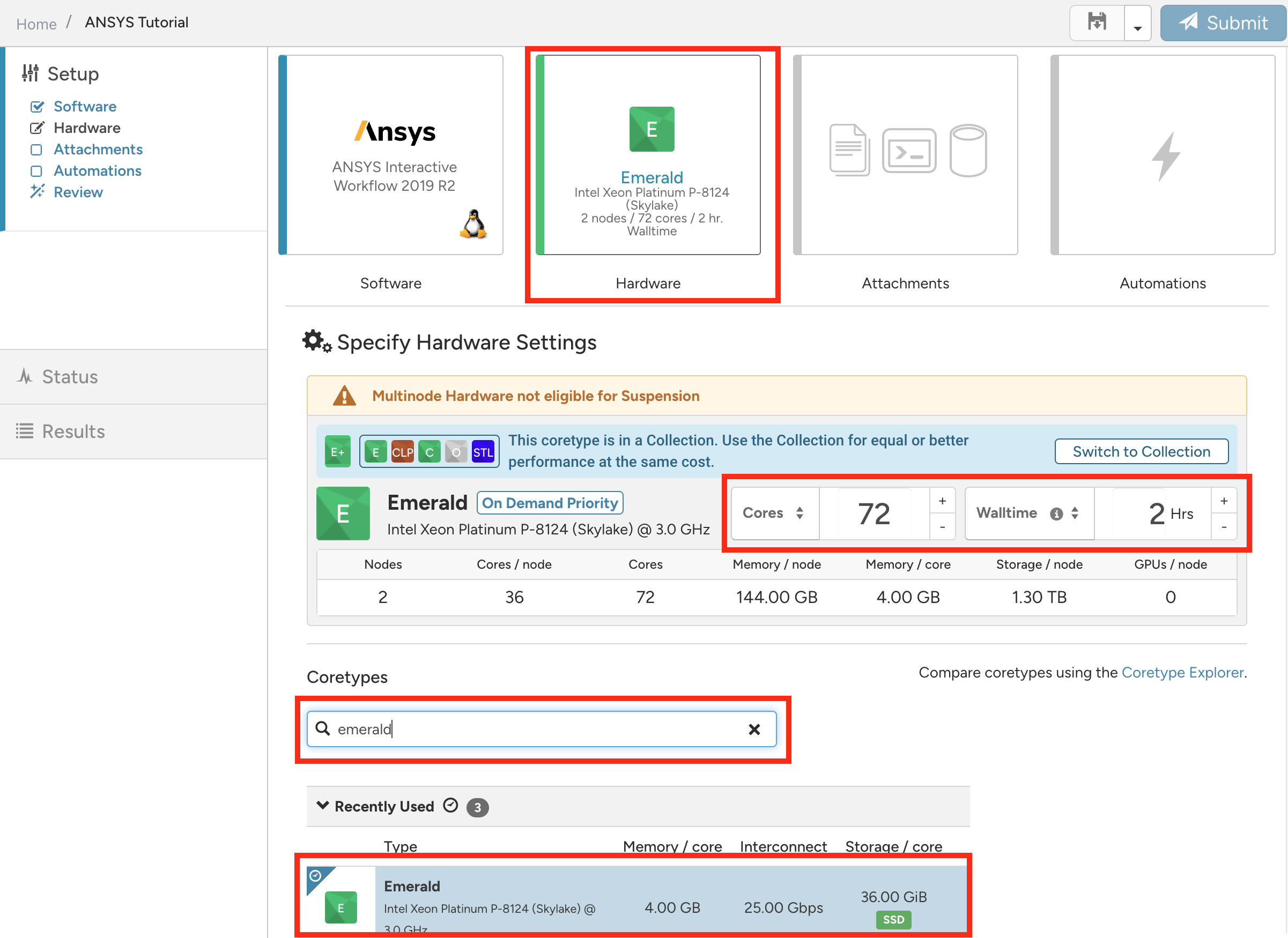This screenshot has width=1288, height=938.
Task: Open the Software step in Setup list
Action: pyautogui.click(x=85, y=106)
